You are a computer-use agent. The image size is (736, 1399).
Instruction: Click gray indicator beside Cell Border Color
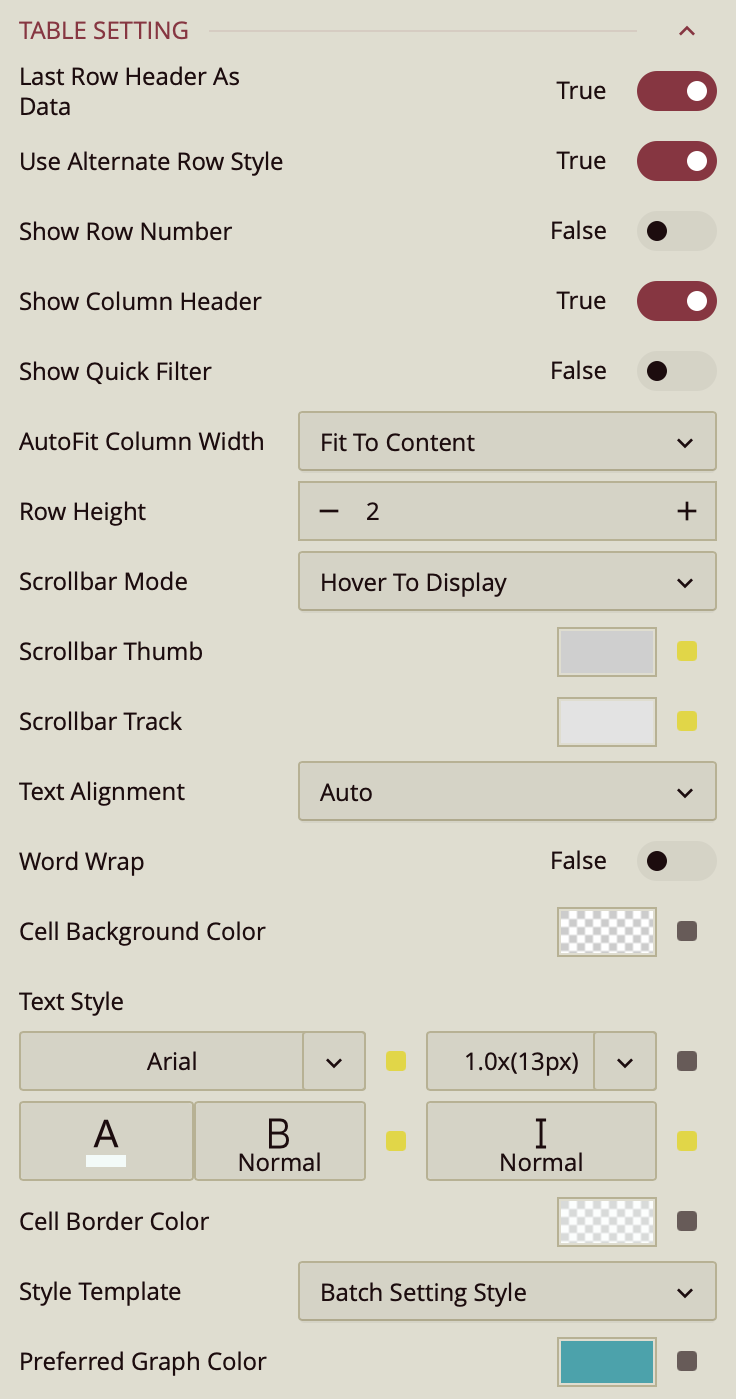click(686, 1221)
